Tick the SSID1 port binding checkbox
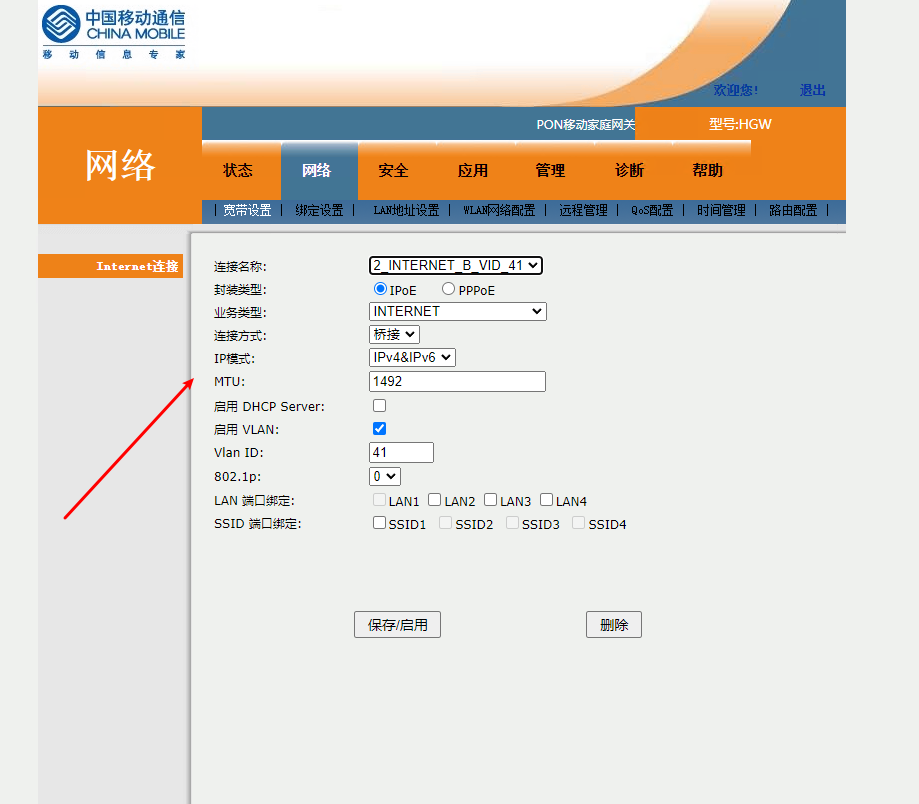The height and width of the screenshot is (804, 919). click(379, 523)
